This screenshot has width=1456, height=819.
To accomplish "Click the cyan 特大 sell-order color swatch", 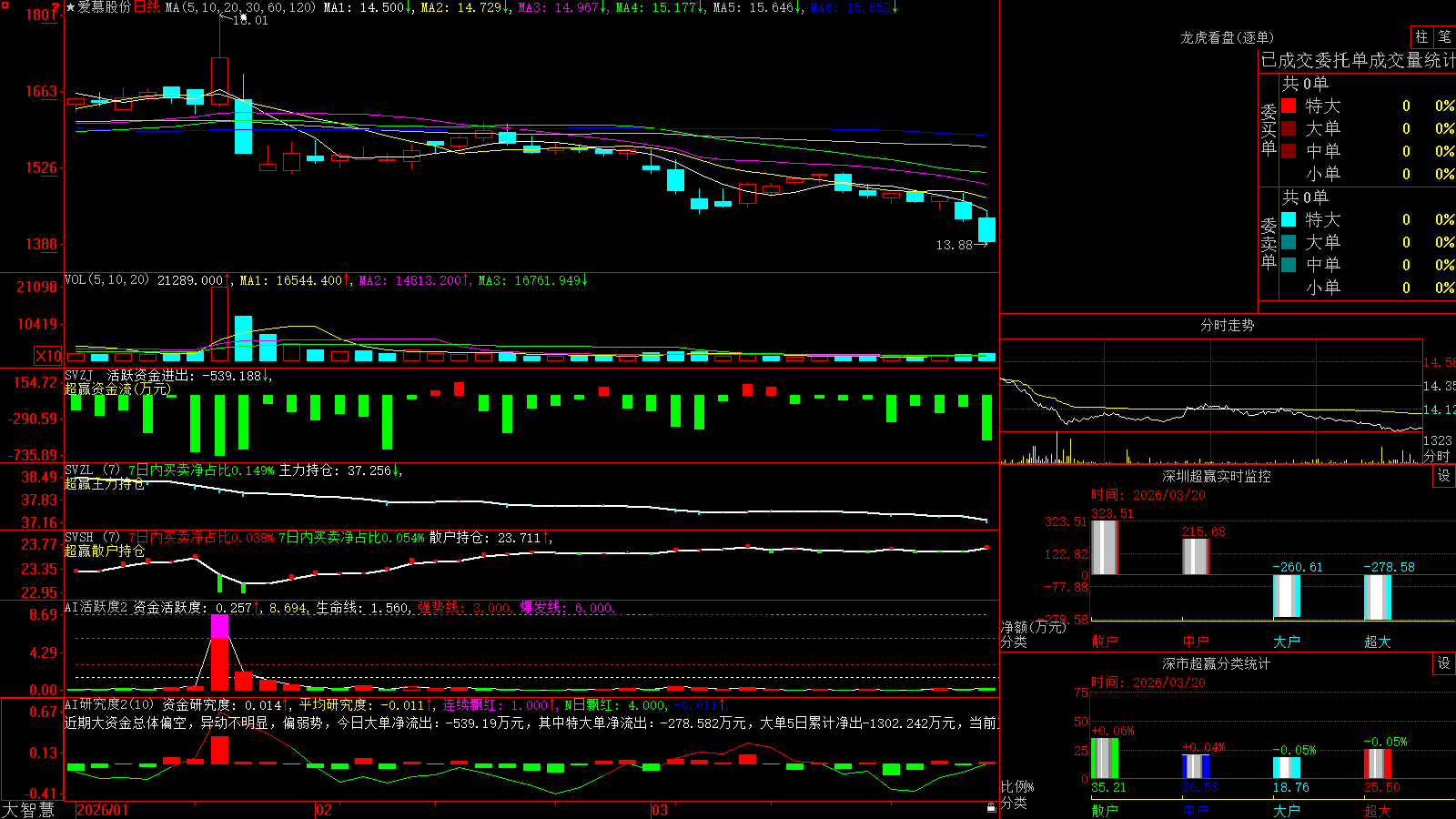I will click(1289, 219).
